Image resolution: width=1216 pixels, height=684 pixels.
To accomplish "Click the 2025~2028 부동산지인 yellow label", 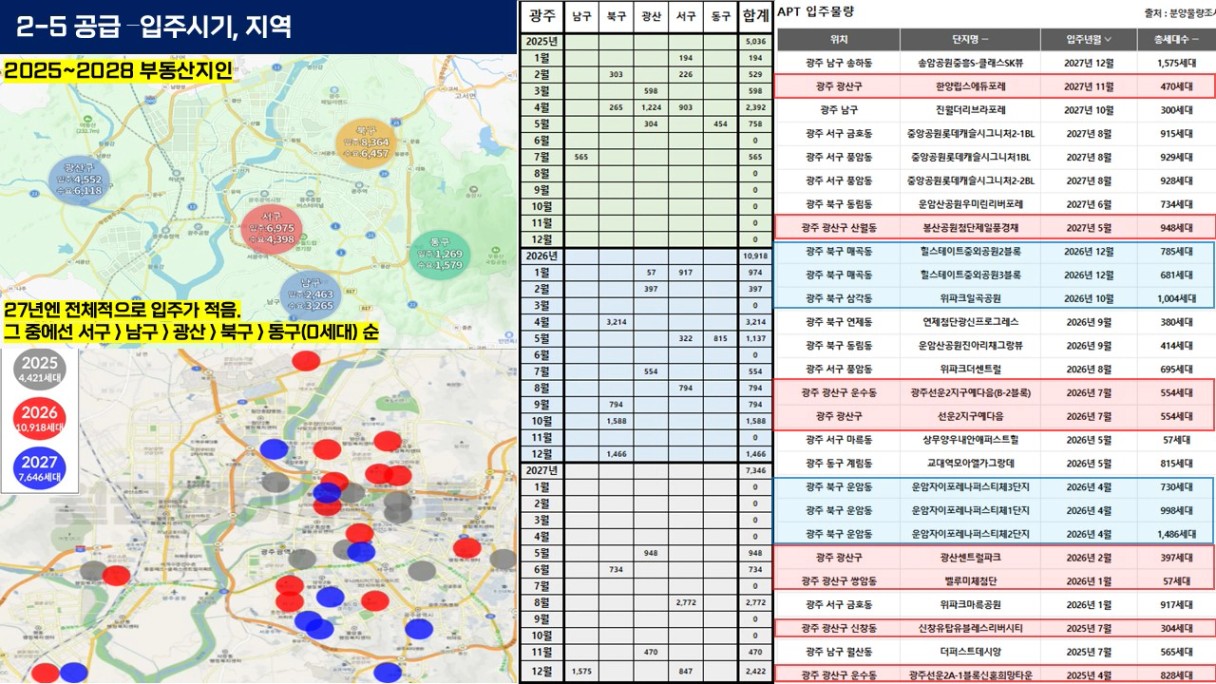I will [119, 72].
